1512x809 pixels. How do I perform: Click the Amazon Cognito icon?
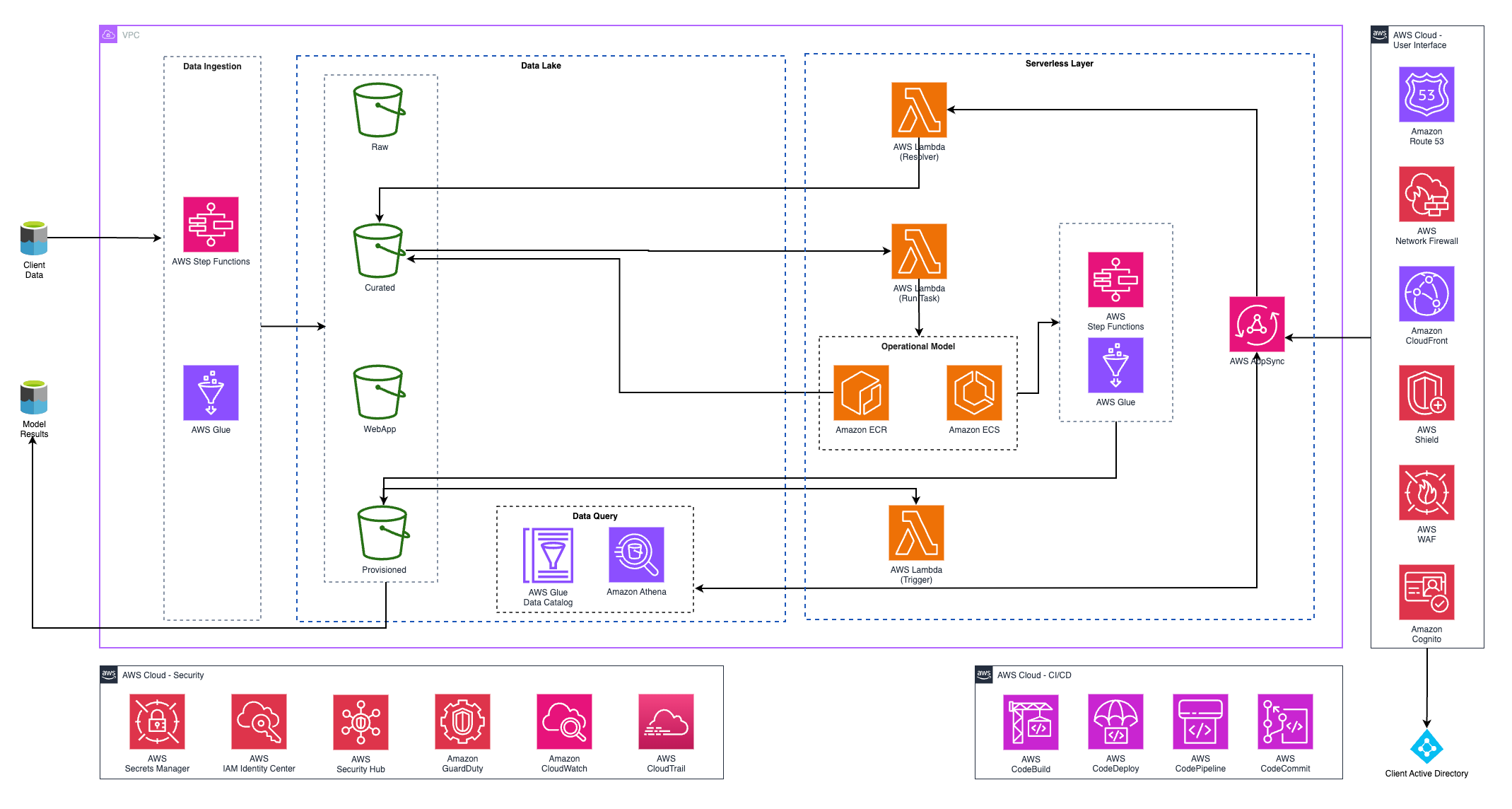(x=1426, y=592)
